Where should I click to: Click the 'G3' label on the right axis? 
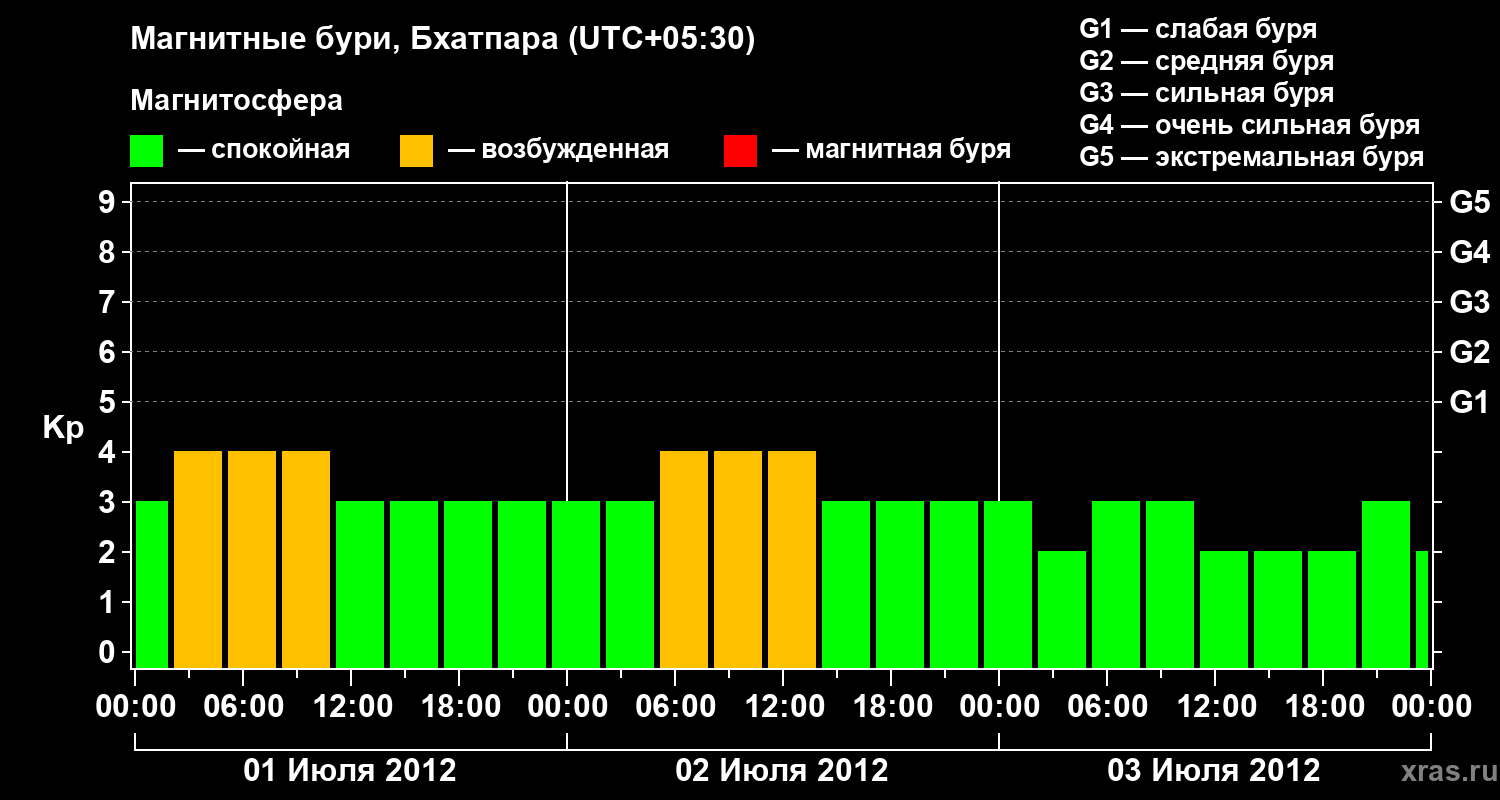pyautogui.click(x=1470, y=302)
